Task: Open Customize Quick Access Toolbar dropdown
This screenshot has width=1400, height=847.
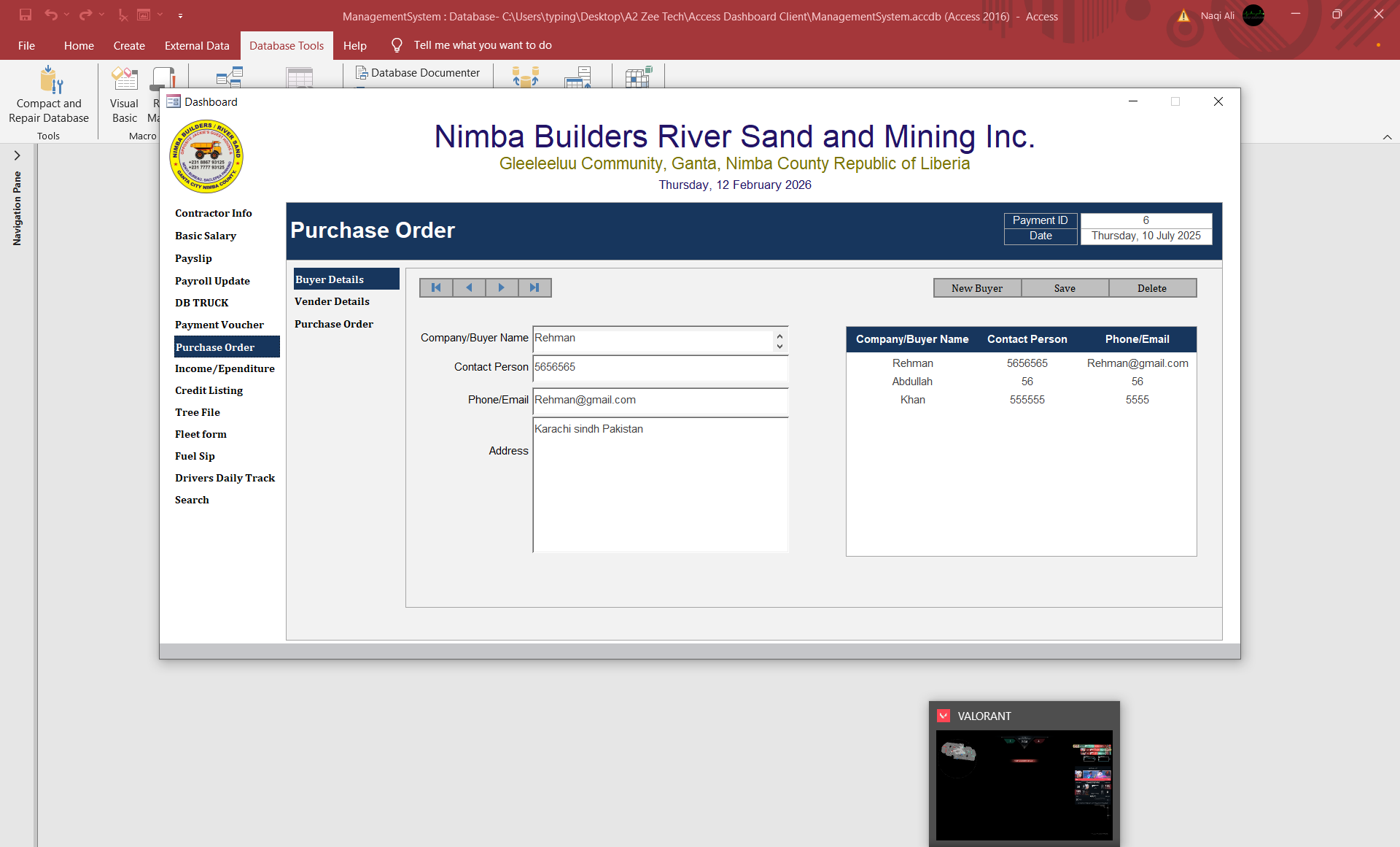Action: point(180,15)
